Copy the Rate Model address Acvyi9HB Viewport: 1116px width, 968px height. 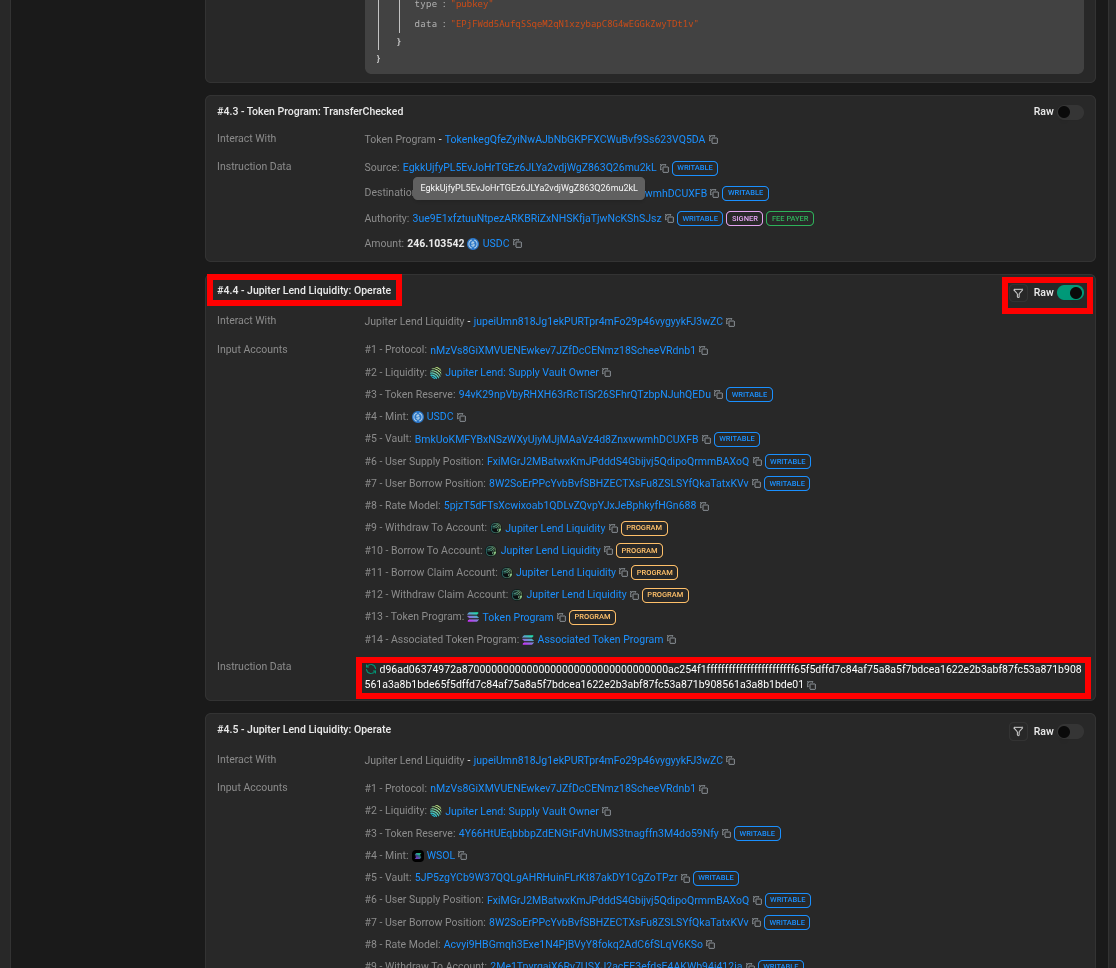coord(710,945)
